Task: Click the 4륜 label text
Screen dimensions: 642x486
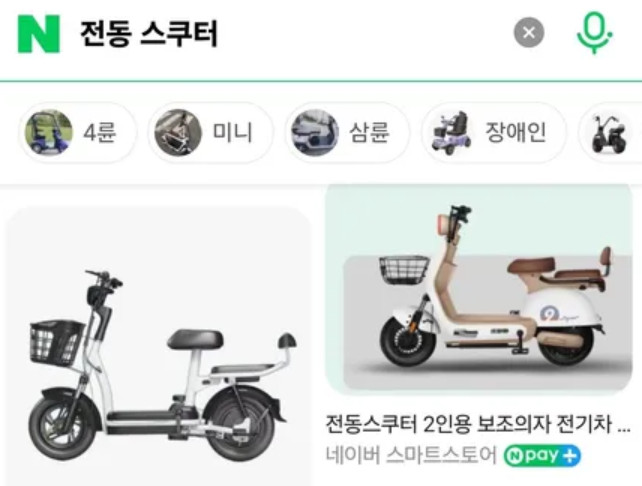Action: (99, 132)
